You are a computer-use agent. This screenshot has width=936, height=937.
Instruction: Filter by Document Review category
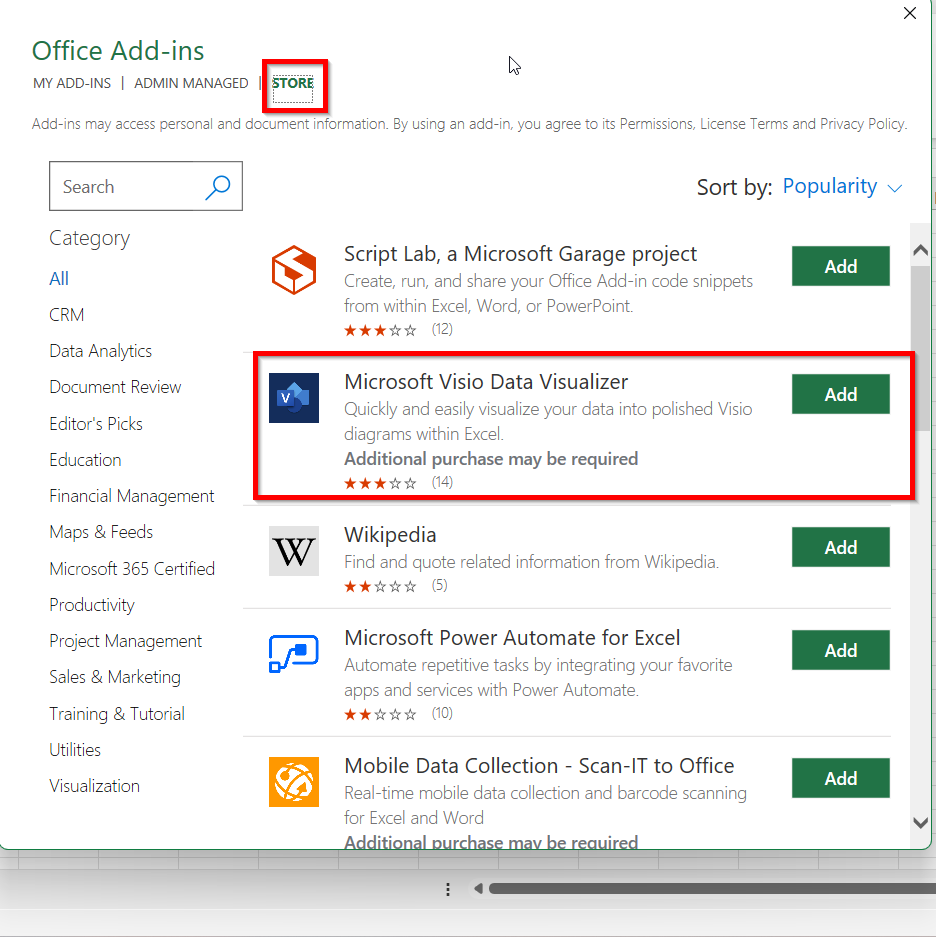(x=115, y=387)
